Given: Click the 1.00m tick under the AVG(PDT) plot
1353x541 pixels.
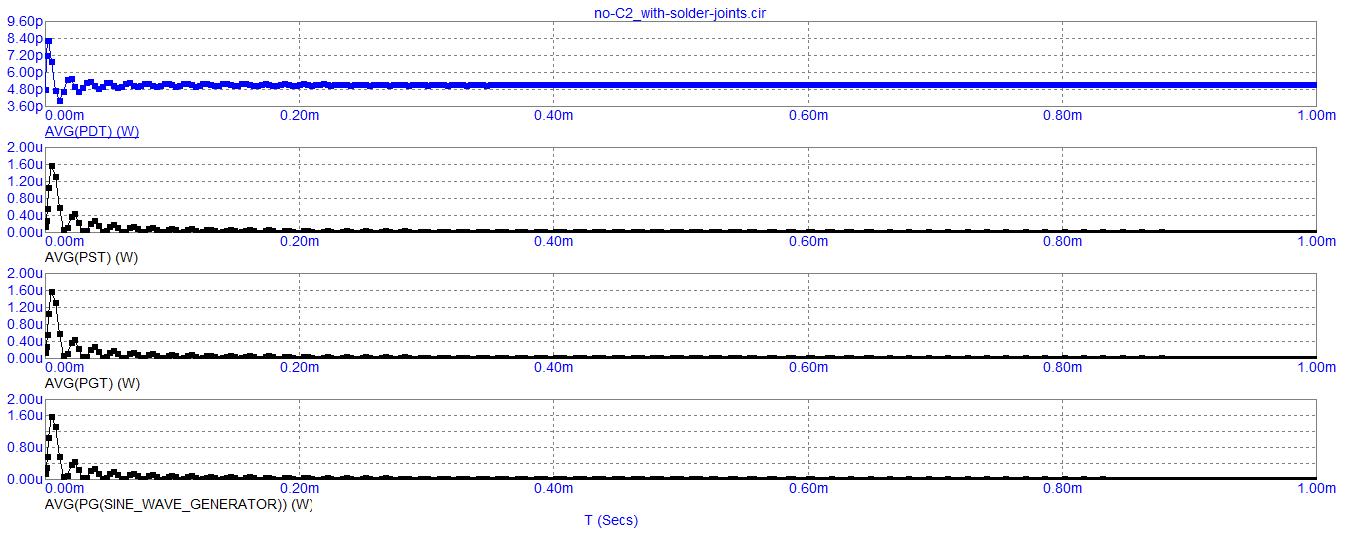Looking at the screenshot, I should [1316, 115].
